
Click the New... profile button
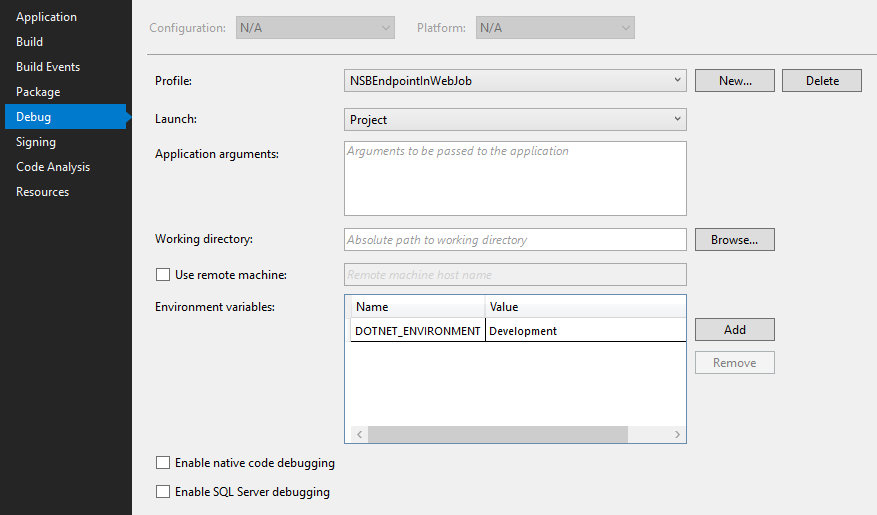pyautogui.click(x=735, y=81)
